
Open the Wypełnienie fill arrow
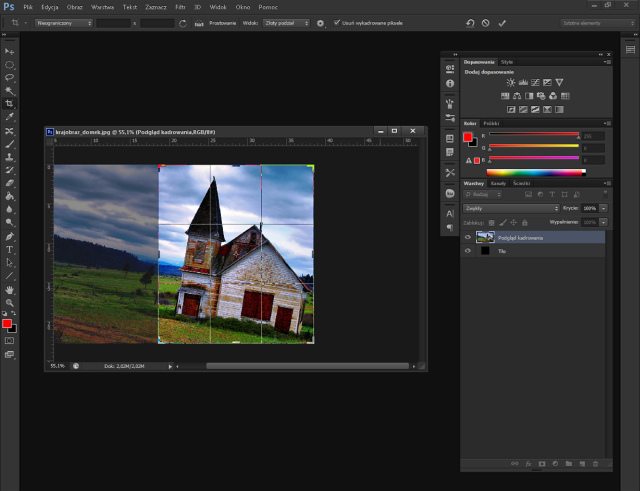tap(603, 222)
